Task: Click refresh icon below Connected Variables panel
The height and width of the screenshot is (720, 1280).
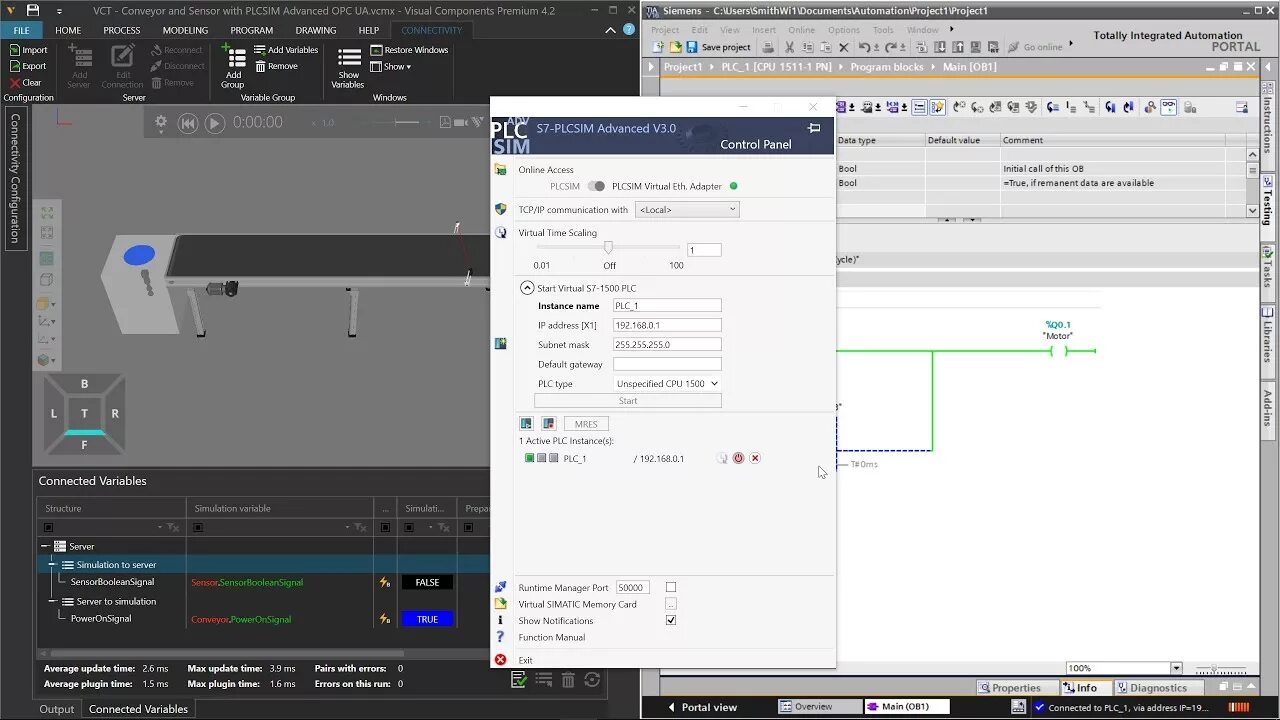Action: [592, 680]
